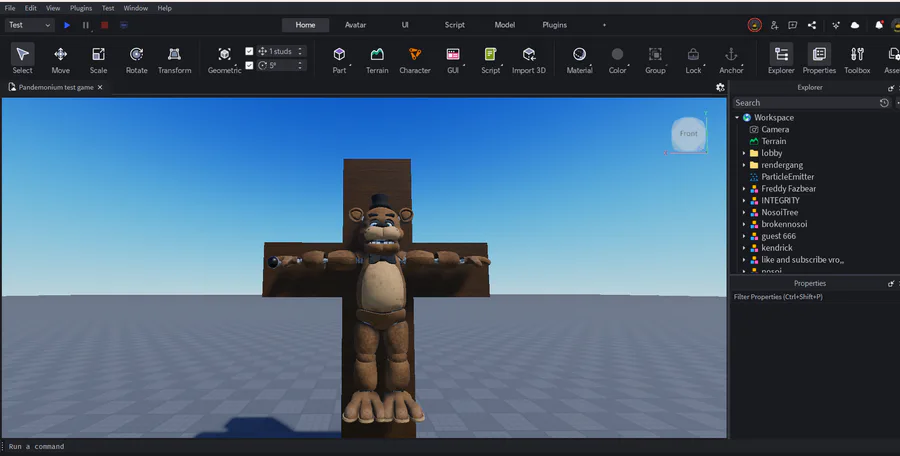
Task: Open the comments chat icon
Action: [x=793, y=25]
